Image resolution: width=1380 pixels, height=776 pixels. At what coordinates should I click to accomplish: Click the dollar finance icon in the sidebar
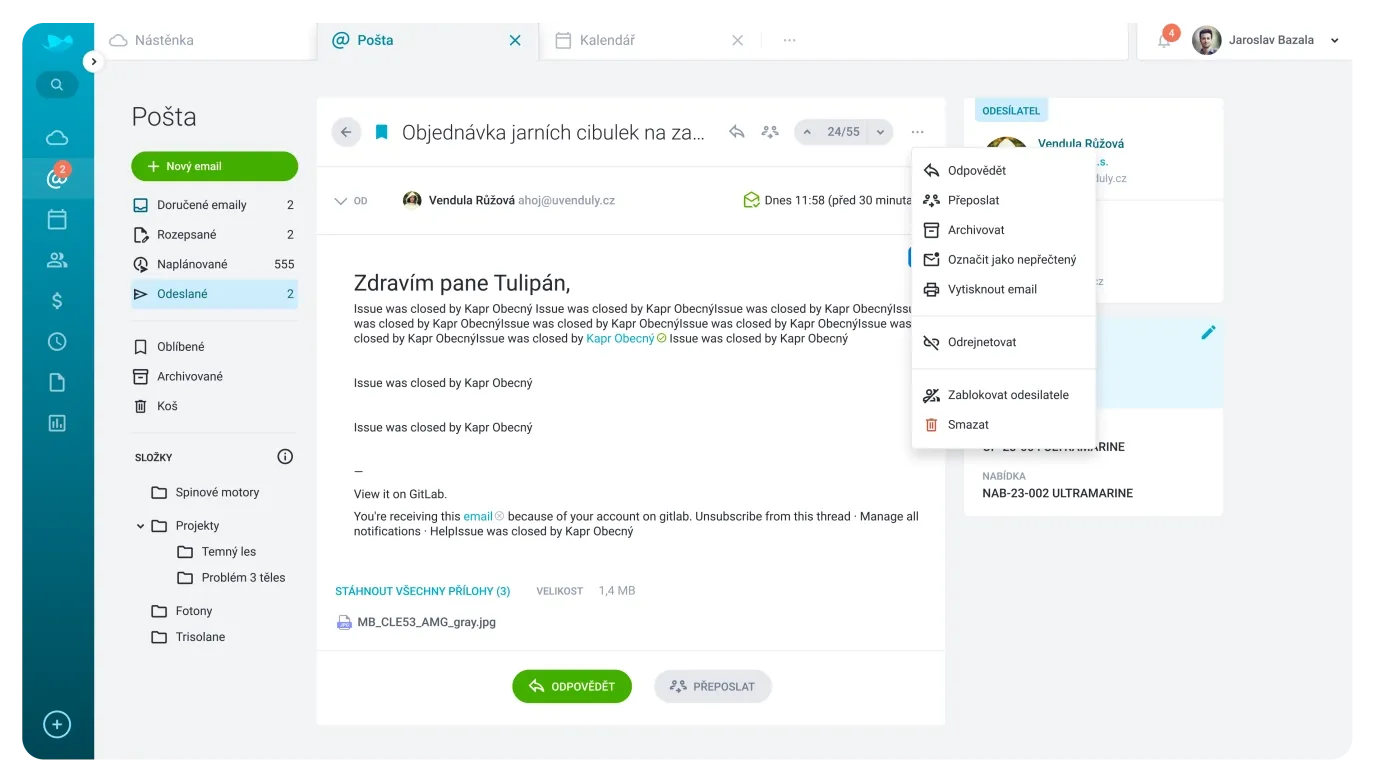pyautogui.click(x=57, y=301)
